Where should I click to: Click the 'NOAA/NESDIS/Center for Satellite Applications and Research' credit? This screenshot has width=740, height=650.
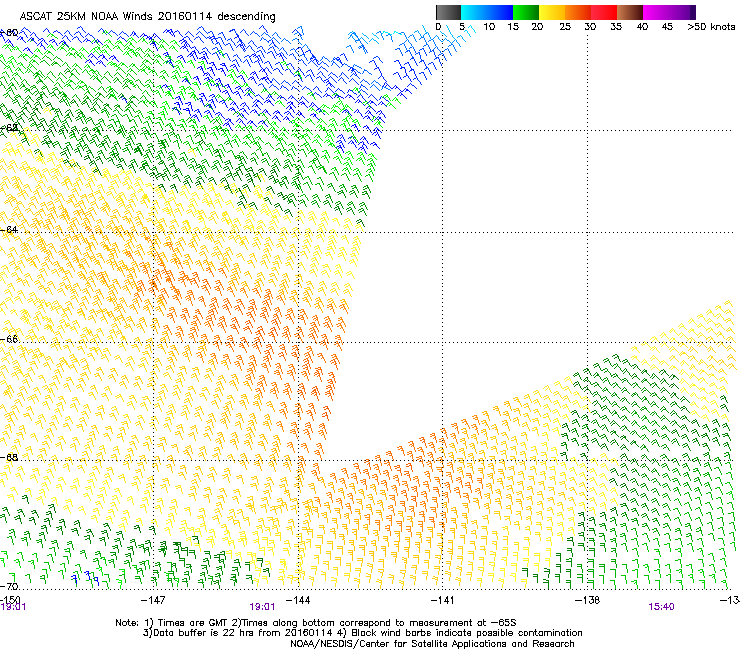(432, 644)
